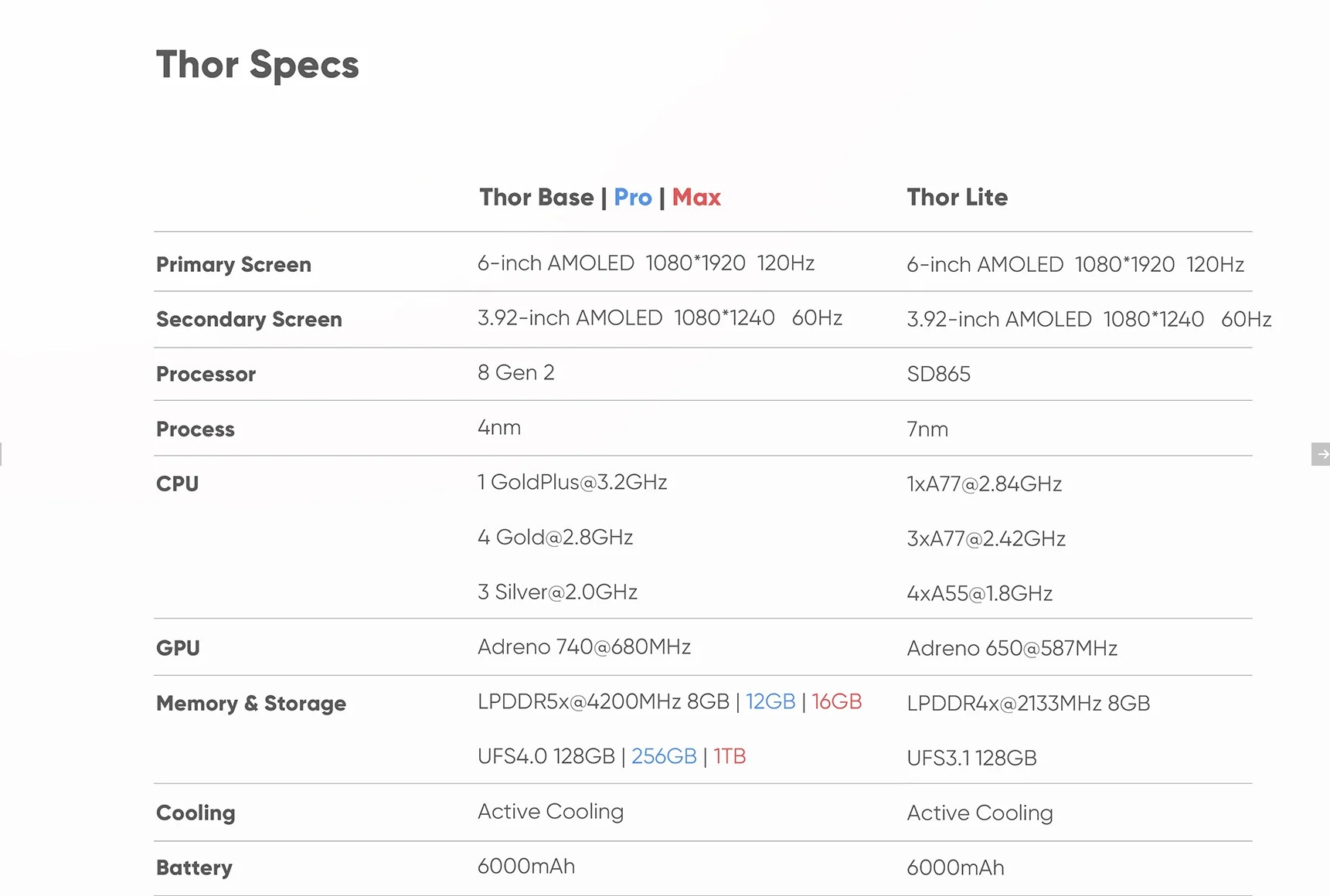The height and width of the screenshot is (896, 1330).
Task: Select the "Thor Base" column header text
Action: (x=536, y=198)
